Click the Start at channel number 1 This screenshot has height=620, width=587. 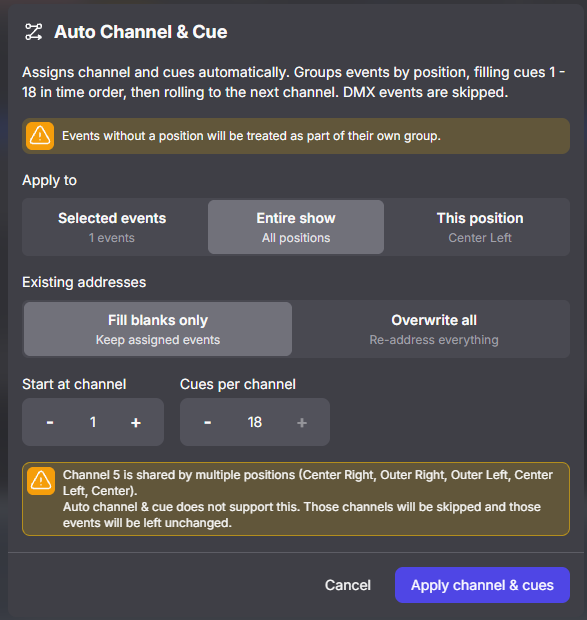(93, 422)
